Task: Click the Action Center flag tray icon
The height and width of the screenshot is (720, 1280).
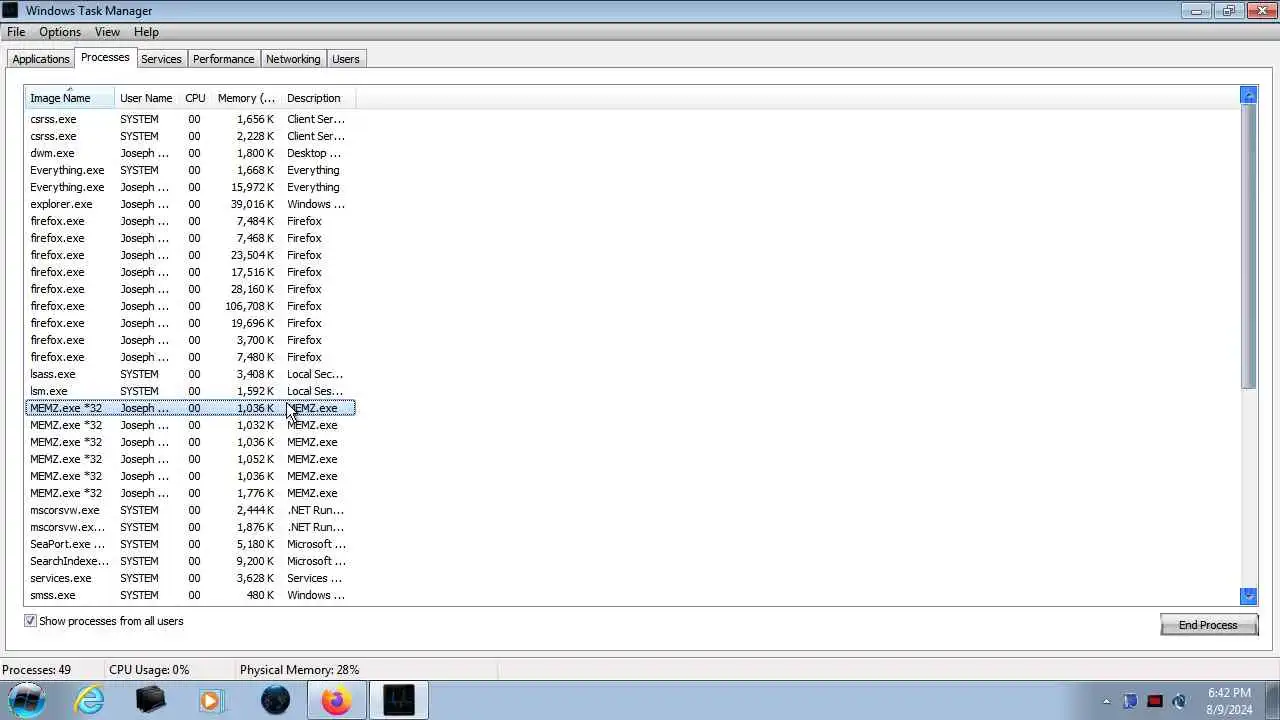Action: pyautogui.click(x=1130, y=701)
